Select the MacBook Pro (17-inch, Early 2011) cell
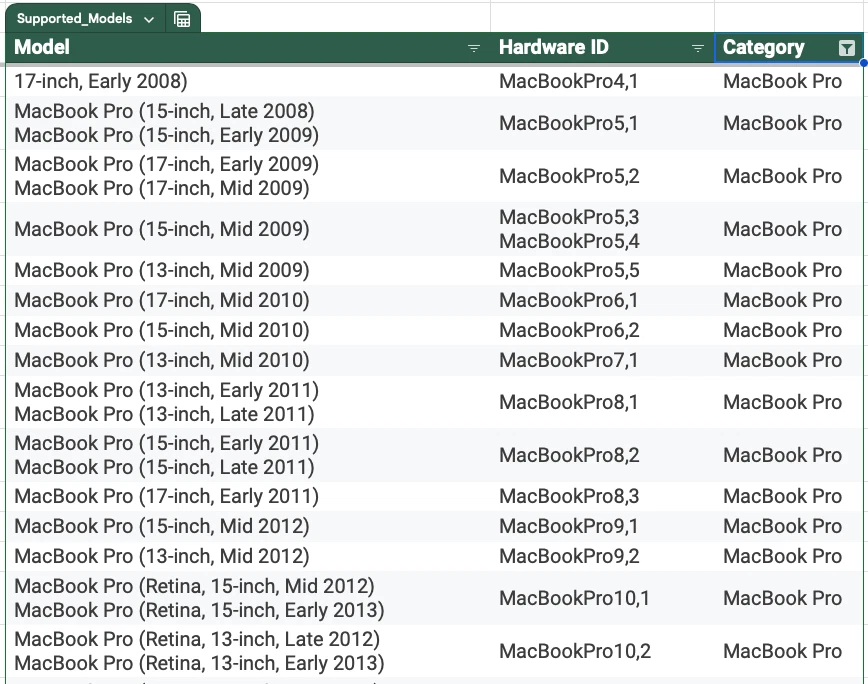Image resolution: width=868 pixels, height=684 pixels. click(x=248, y=496)
